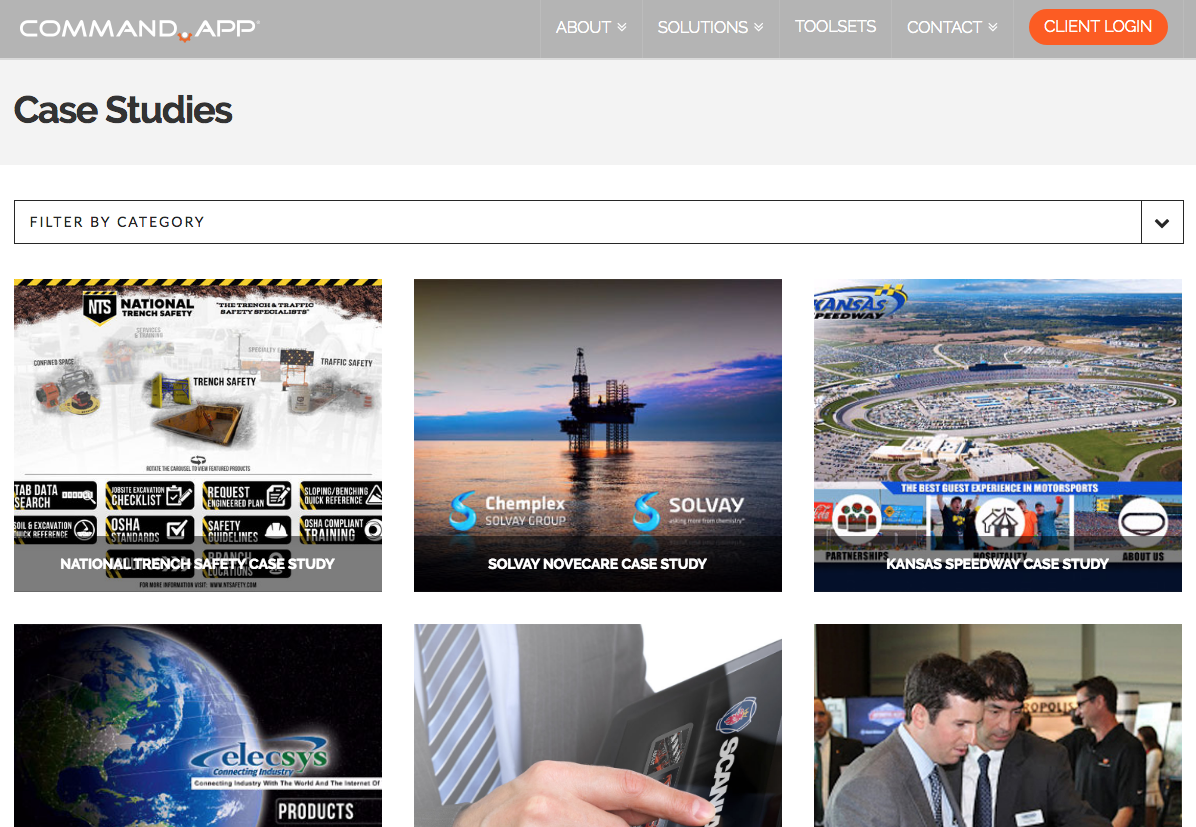Image resolution: width=1196 pixels, height=827 pixels.
Task: Click the CLIENT LOGIN button
Action: tap(1098, 27)
